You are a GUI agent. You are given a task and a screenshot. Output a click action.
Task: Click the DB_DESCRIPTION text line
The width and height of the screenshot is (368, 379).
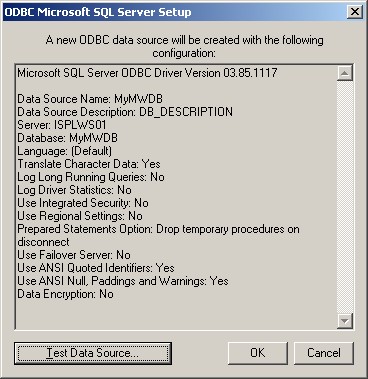click(x=125, y=112)
